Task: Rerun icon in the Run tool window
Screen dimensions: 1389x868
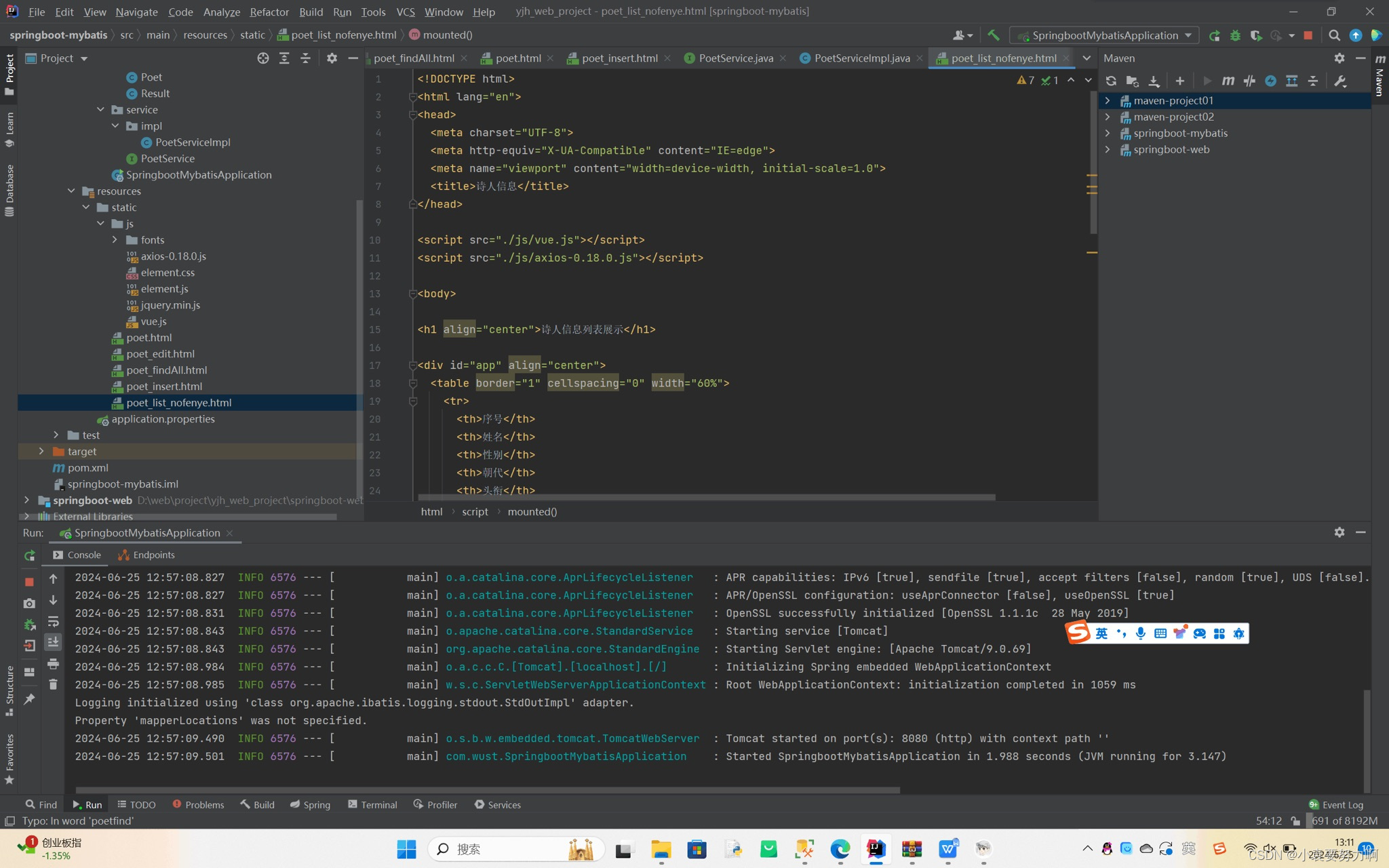Action: click(30, 555)
